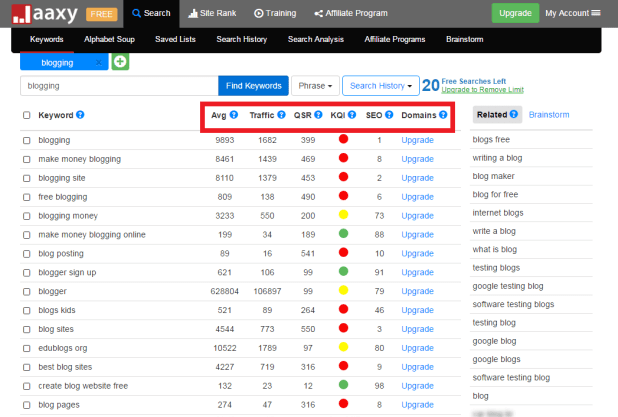The width and height of the screenshot is (618, 417).
Task: Select the Related tab in the sidebar
Action: [497, 114]
